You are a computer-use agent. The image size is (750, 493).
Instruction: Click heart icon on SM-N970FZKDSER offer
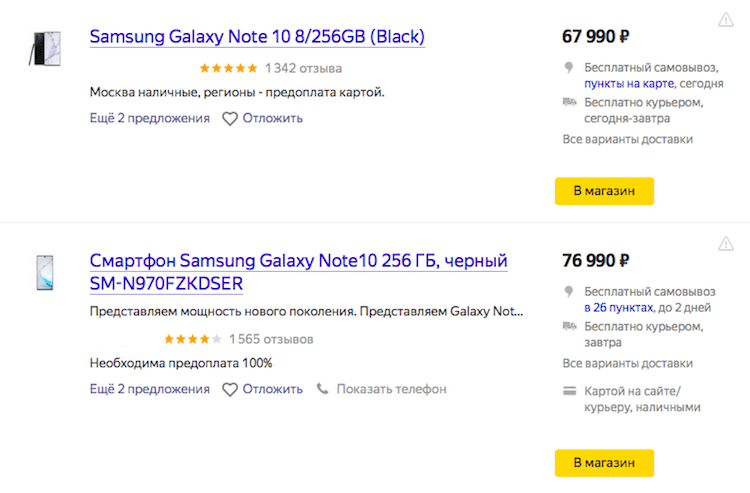click(230, 389)
